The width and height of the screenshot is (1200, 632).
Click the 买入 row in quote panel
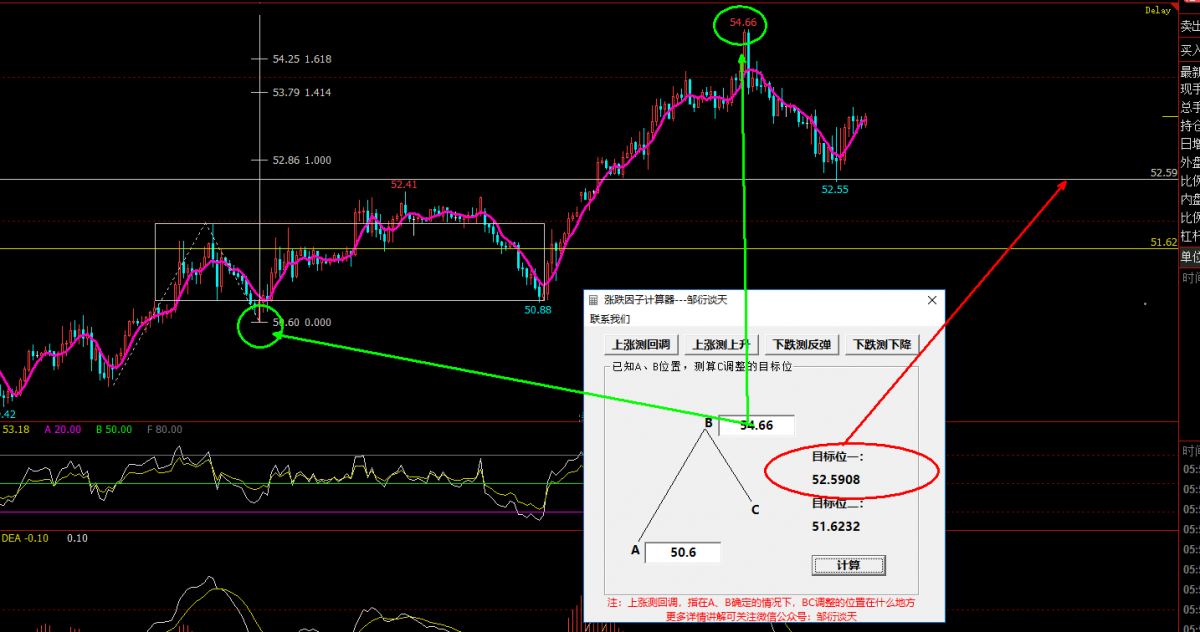pyautogui.click(x=1190, y=49)
